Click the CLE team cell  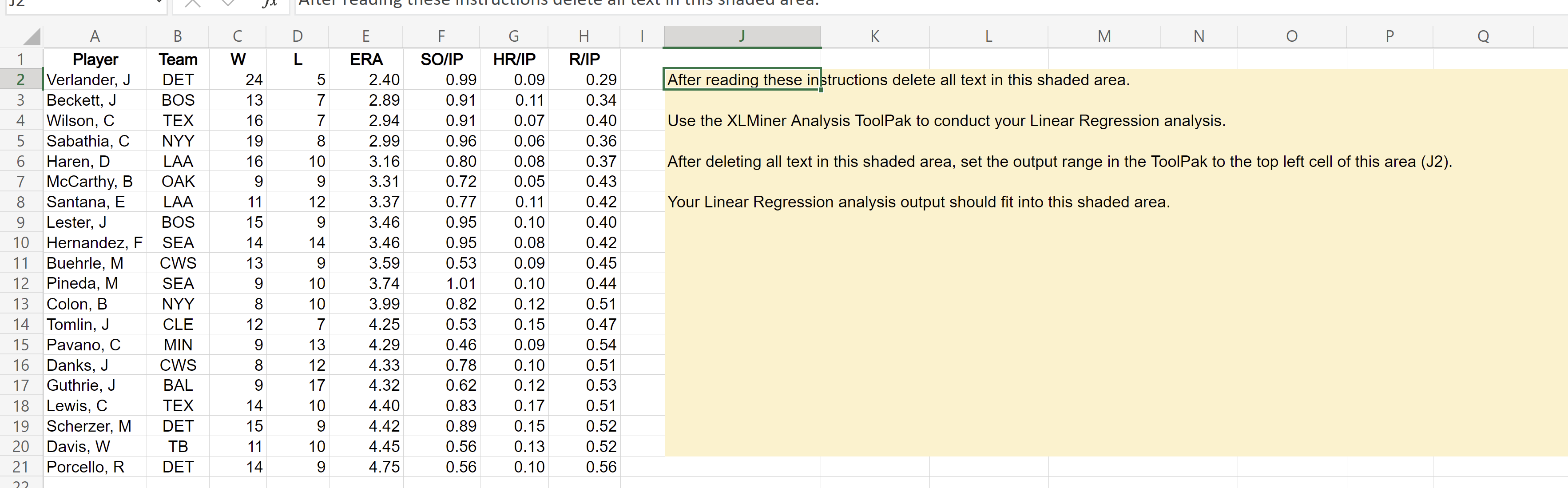(178, 324)
